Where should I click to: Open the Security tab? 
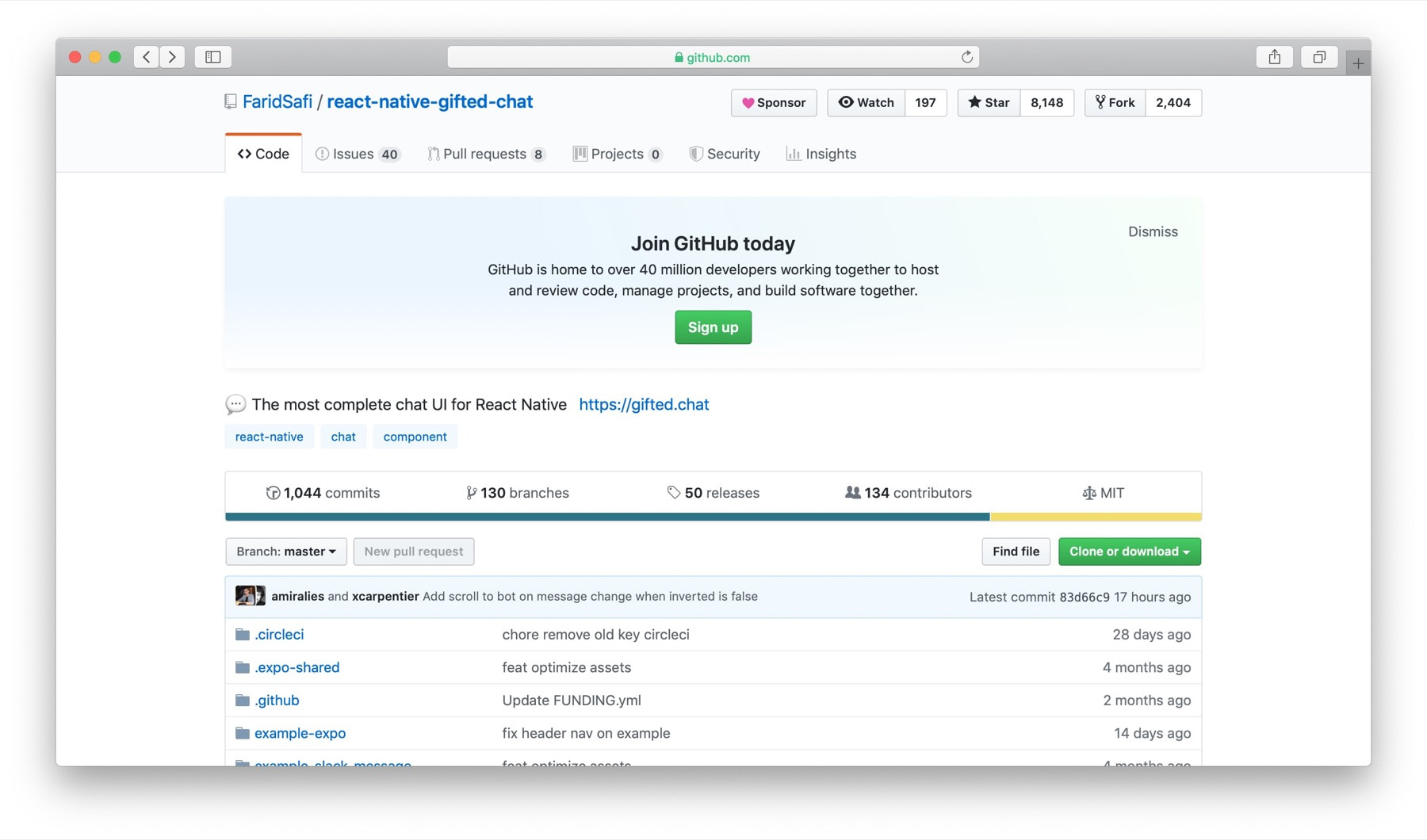click(725, 154)
